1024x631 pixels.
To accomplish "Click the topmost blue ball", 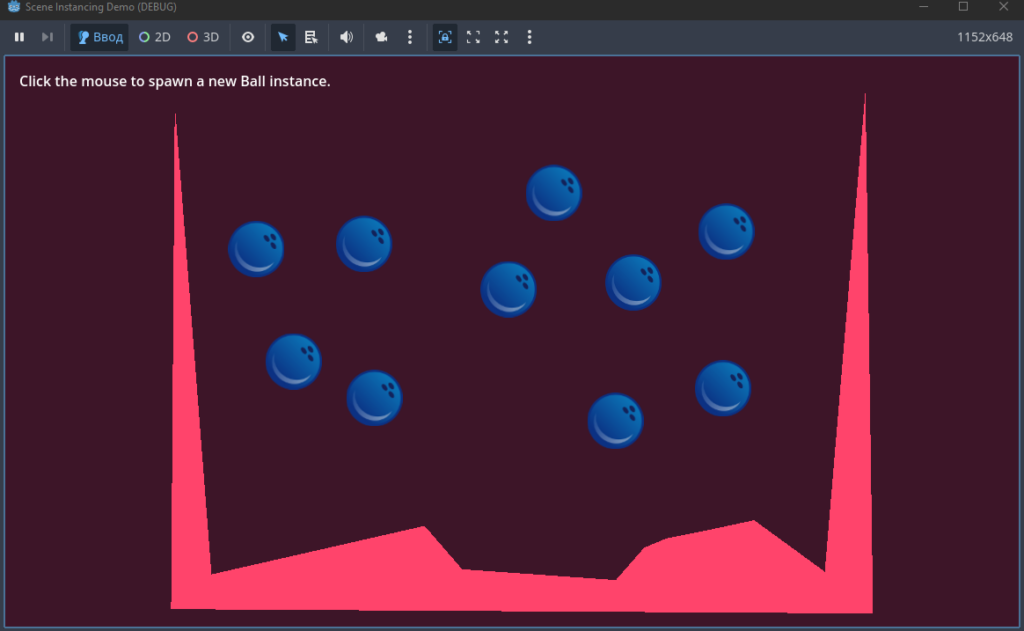I will pos(554,193).
